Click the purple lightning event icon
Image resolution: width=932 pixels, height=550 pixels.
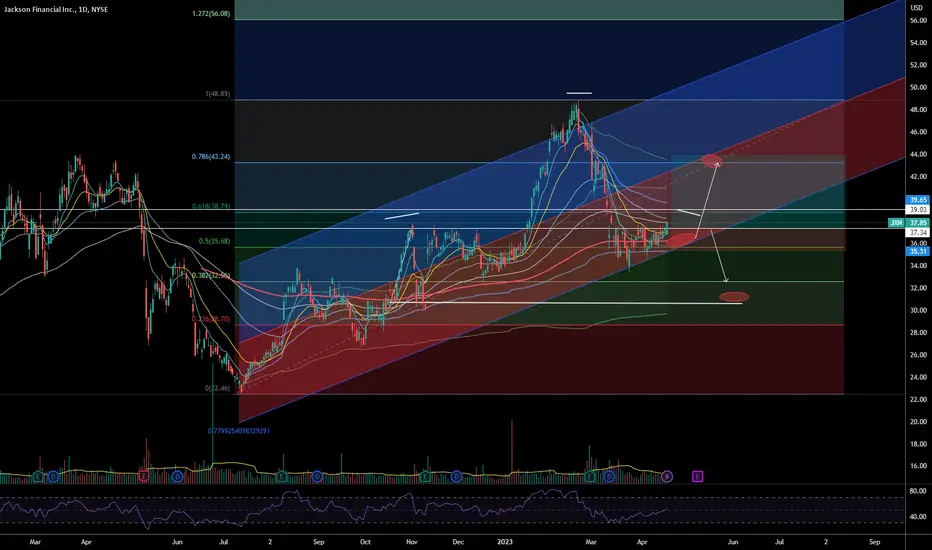(667, 476)
